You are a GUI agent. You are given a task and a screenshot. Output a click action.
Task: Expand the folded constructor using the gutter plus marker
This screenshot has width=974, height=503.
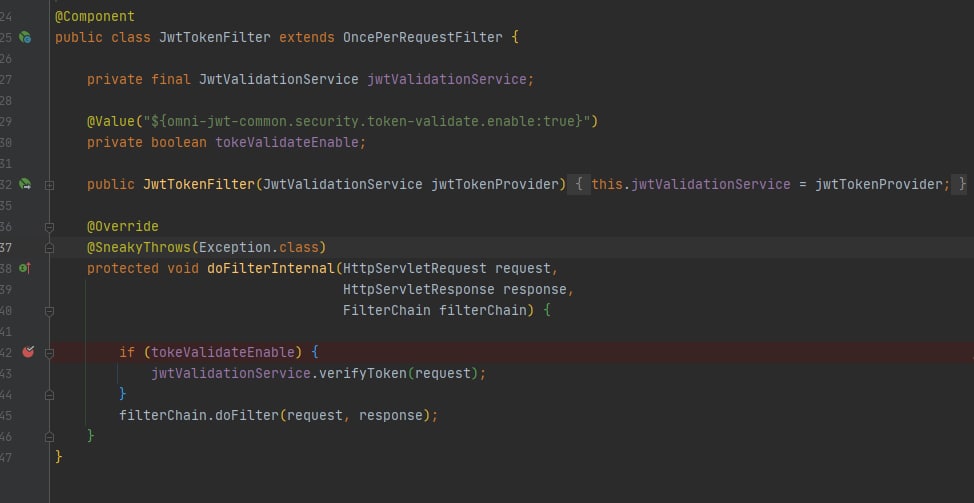click(x=49, y=185)
